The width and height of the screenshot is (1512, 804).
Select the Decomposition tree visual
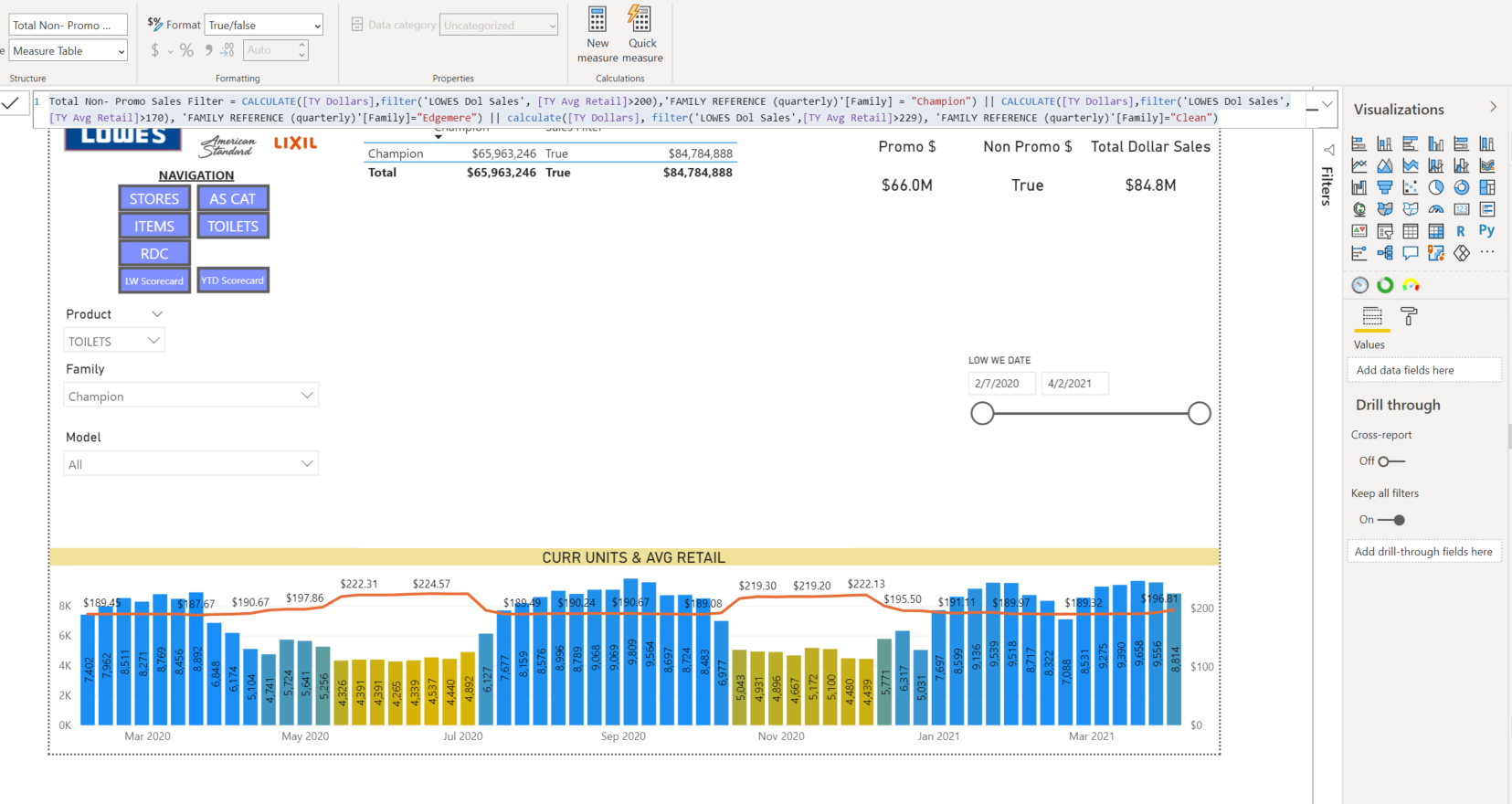tap(1385, 253)
